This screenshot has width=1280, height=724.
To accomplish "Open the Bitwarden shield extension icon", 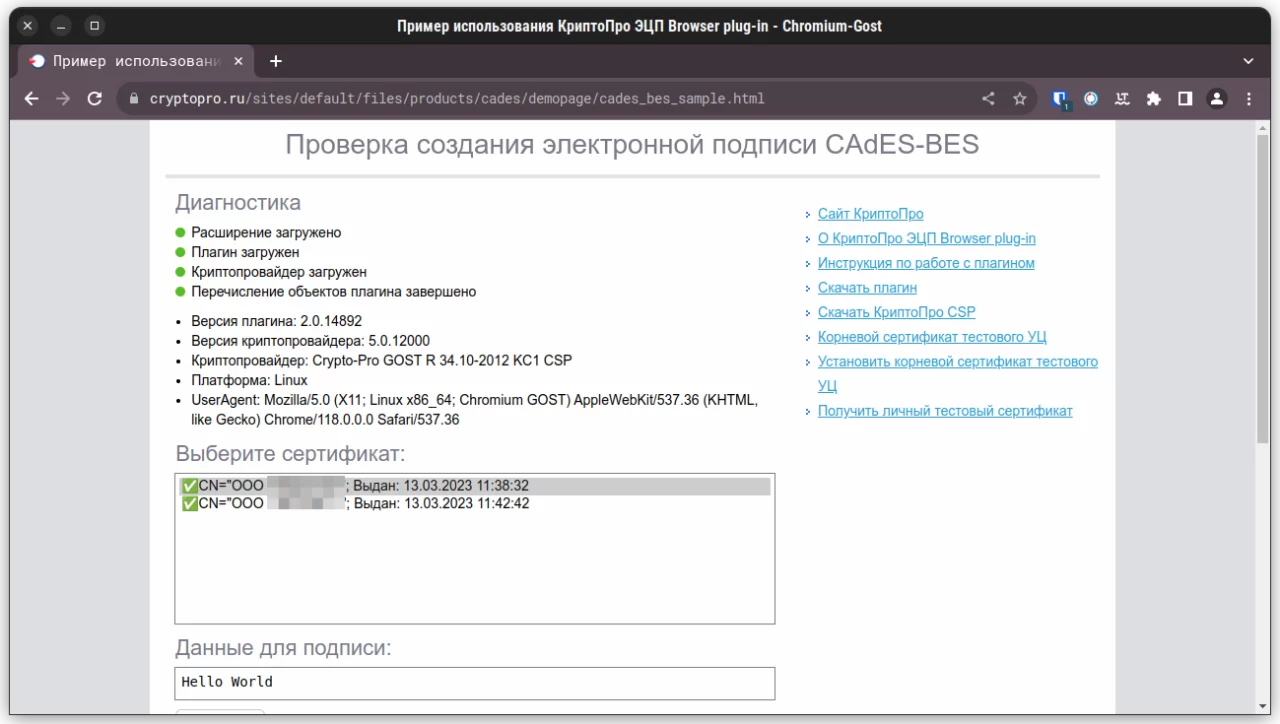I will [x=1061, y=99].
